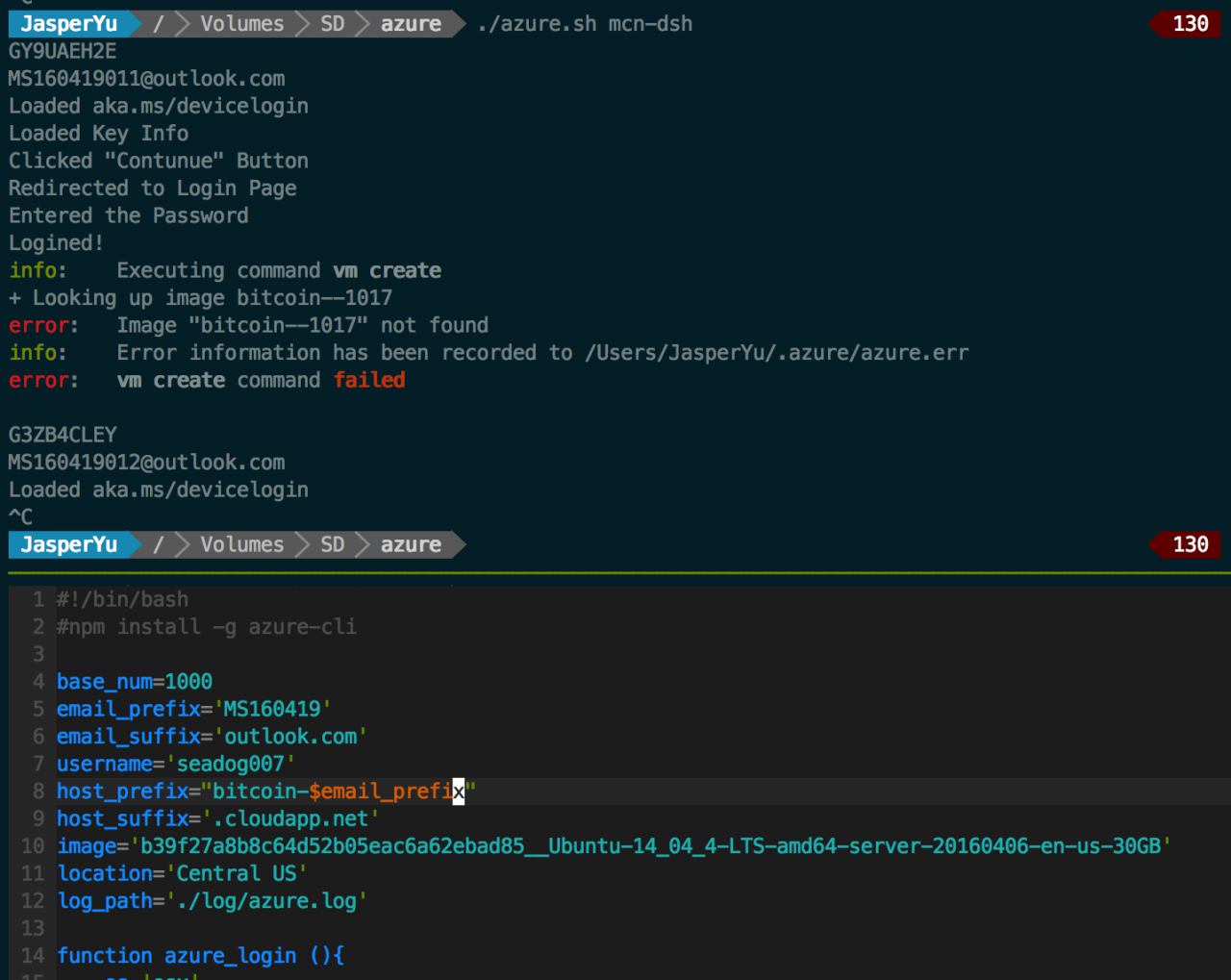The image size is (1231, 980).
Task: Click JasperYu segment in the bottom prompt
Action: 68,544
